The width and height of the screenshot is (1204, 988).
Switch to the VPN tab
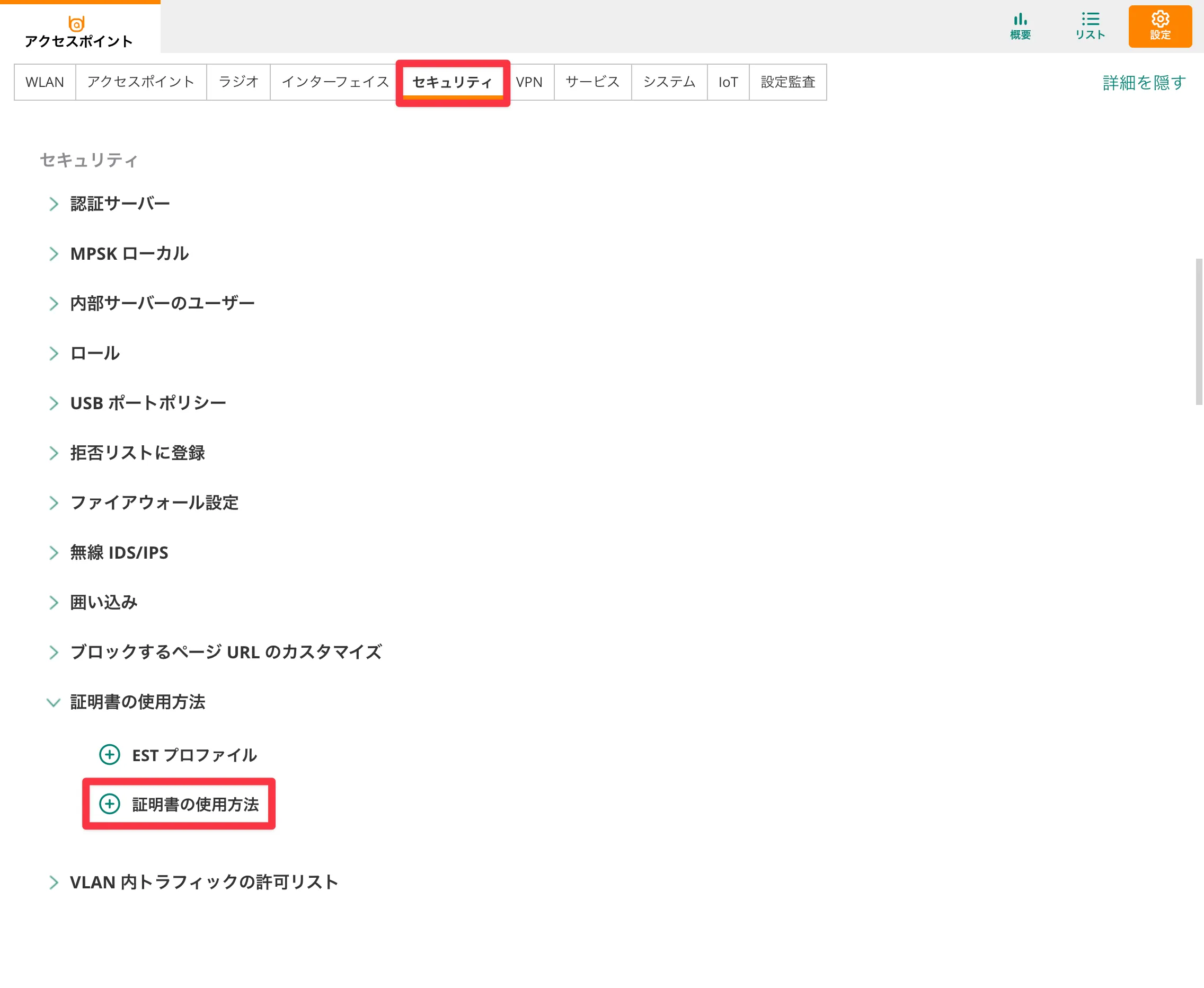[x=529, y=82]
